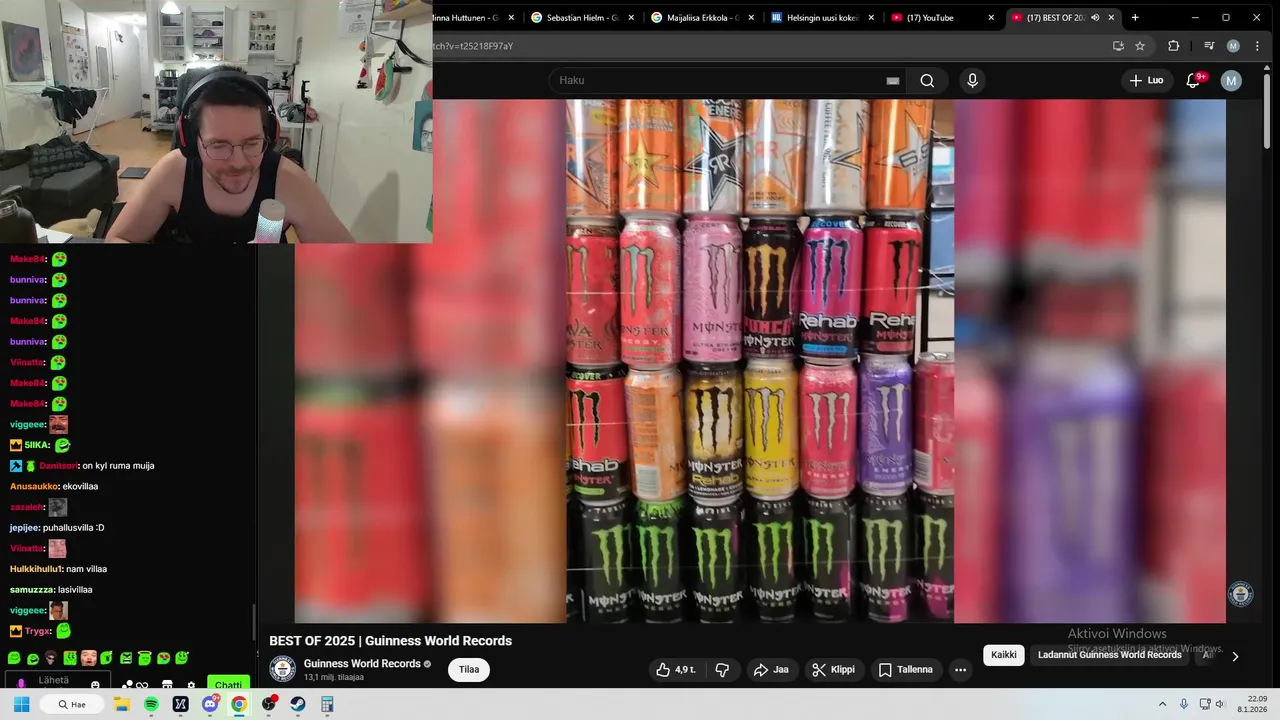1280x720 pixels.
Task: Click the chat message from Danitsor
Action: pyautogui.click(x=118, y=466)
